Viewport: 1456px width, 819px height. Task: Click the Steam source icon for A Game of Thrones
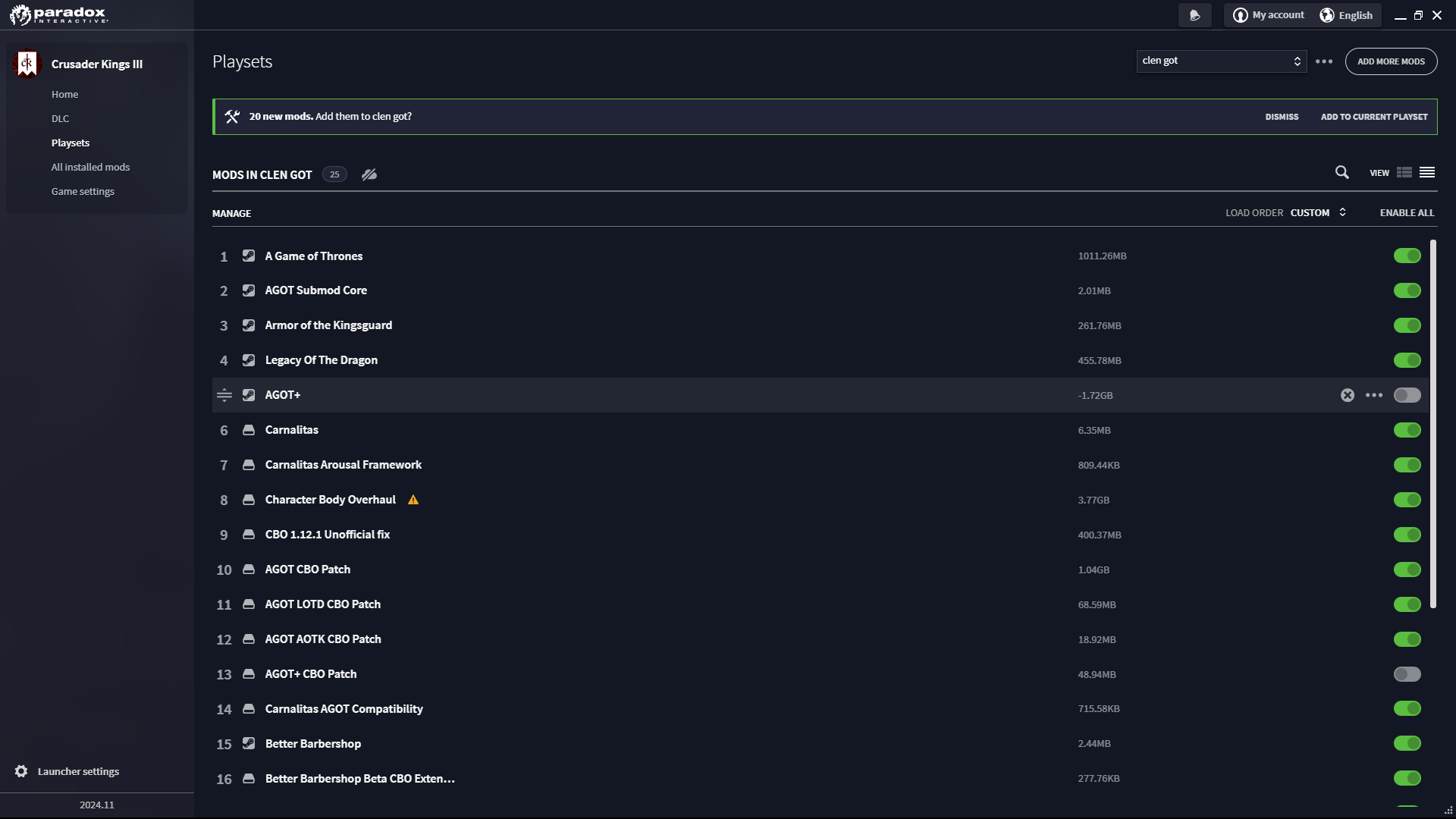[249, 256]
